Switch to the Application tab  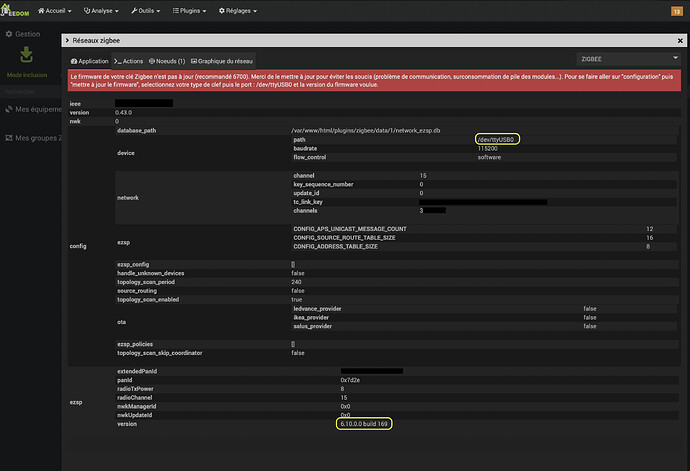89,60
